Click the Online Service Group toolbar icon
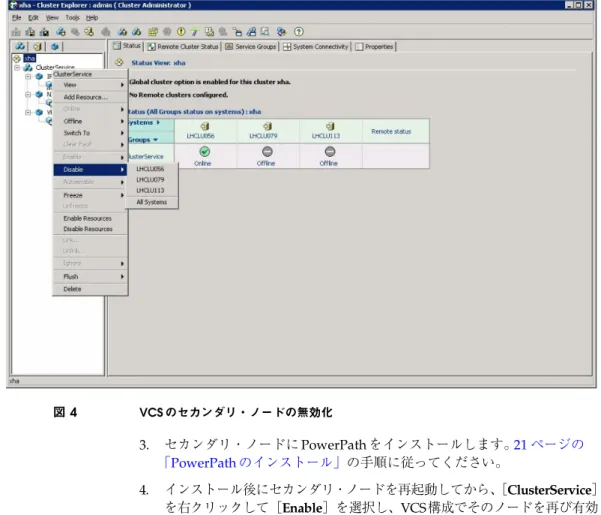 [x=122, y=32]
